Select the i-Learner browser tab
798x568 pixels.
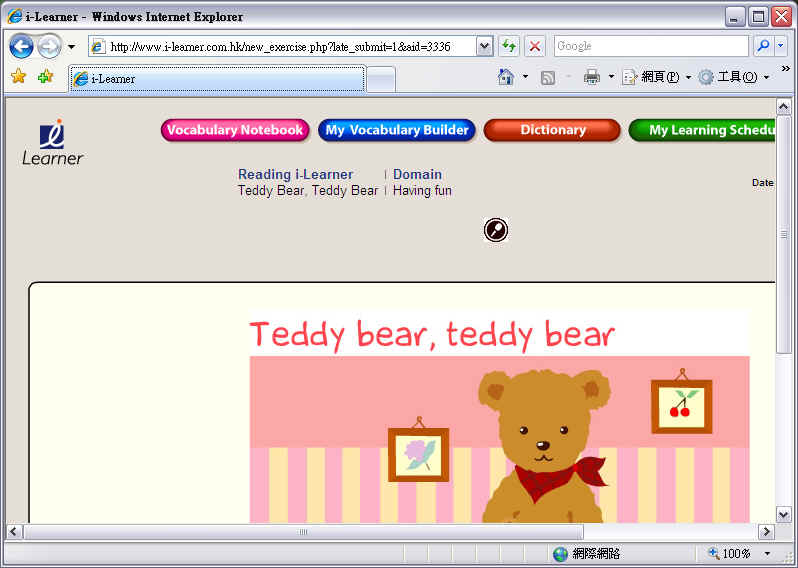[216, 79]
